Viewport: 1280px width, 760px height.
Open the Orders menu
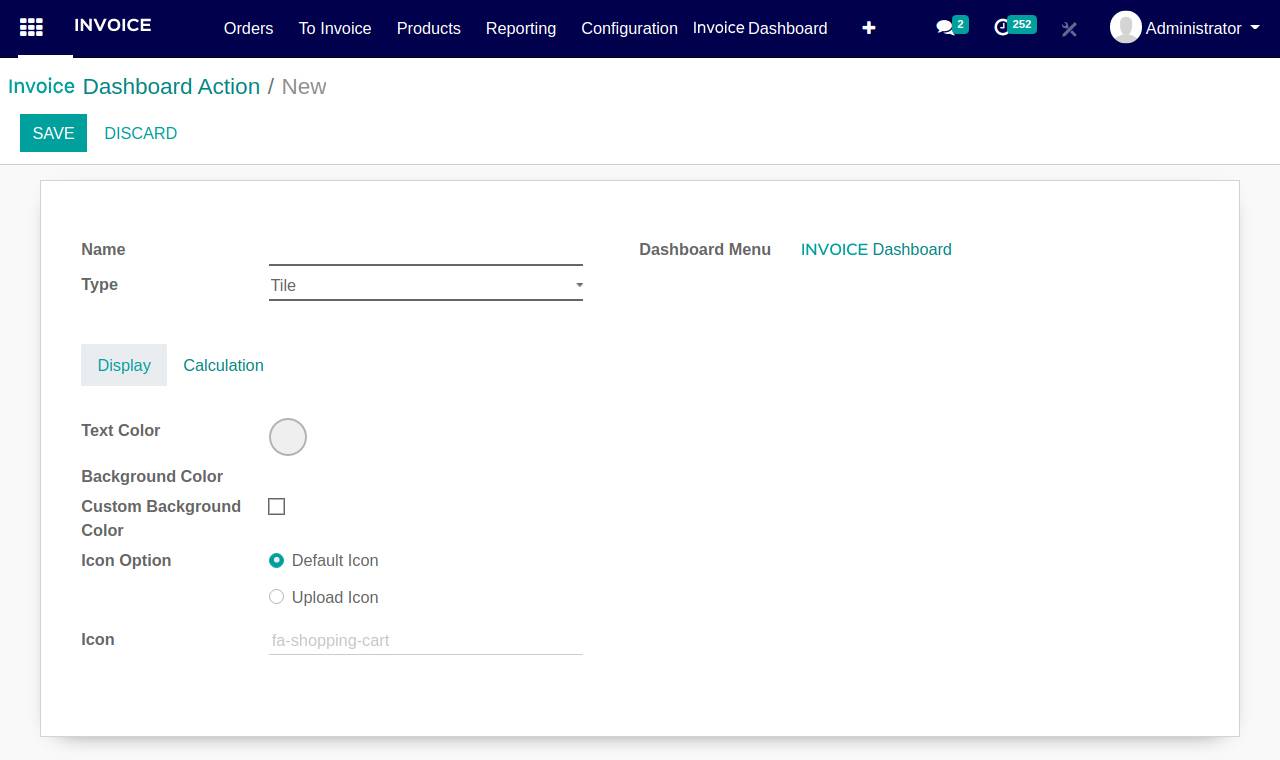(248, 28)
